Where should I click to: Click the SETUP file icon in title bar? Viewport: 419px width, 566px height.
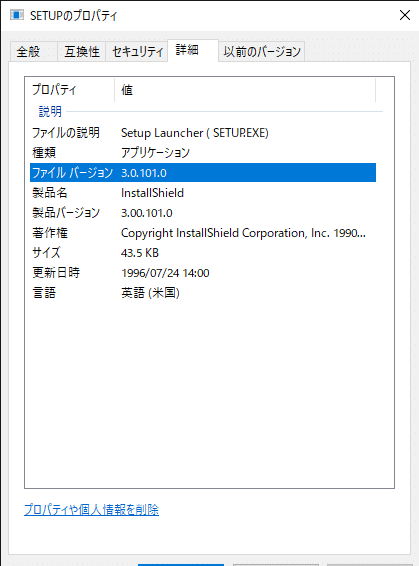pos(17,15)
